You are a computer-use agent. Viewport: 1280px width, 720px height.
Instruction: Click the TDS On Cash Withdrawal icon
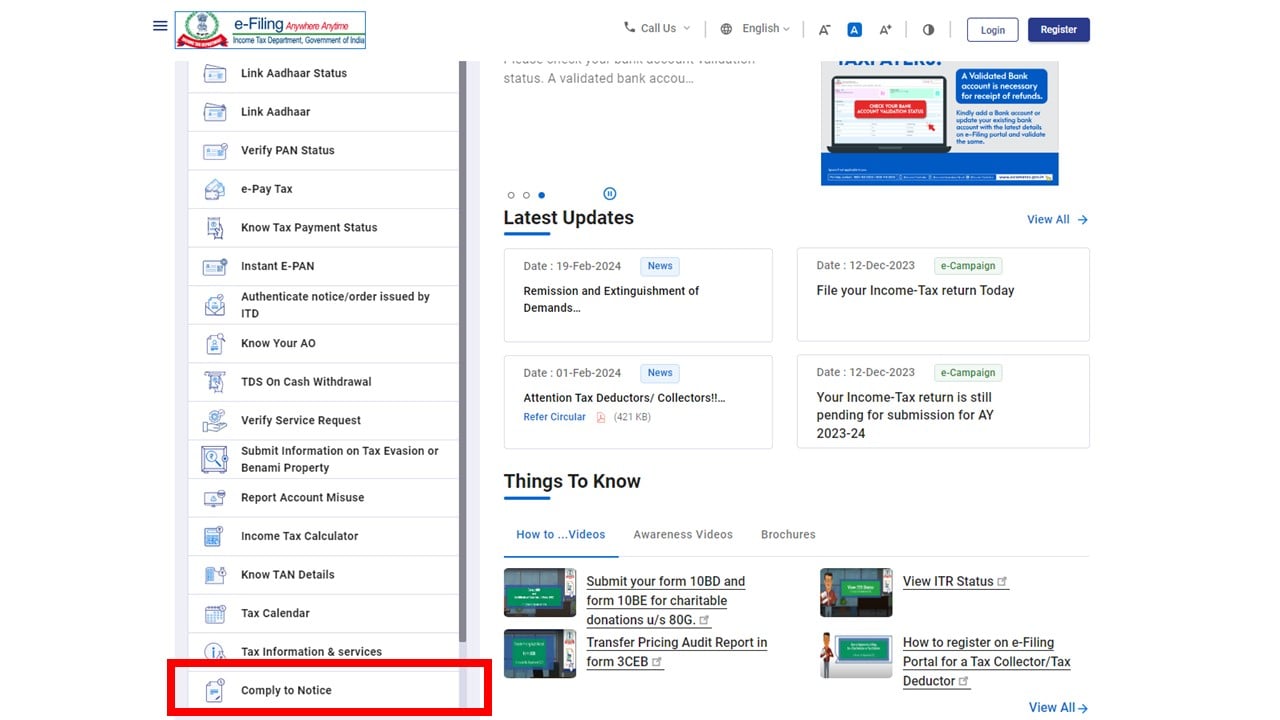point(215,382)
